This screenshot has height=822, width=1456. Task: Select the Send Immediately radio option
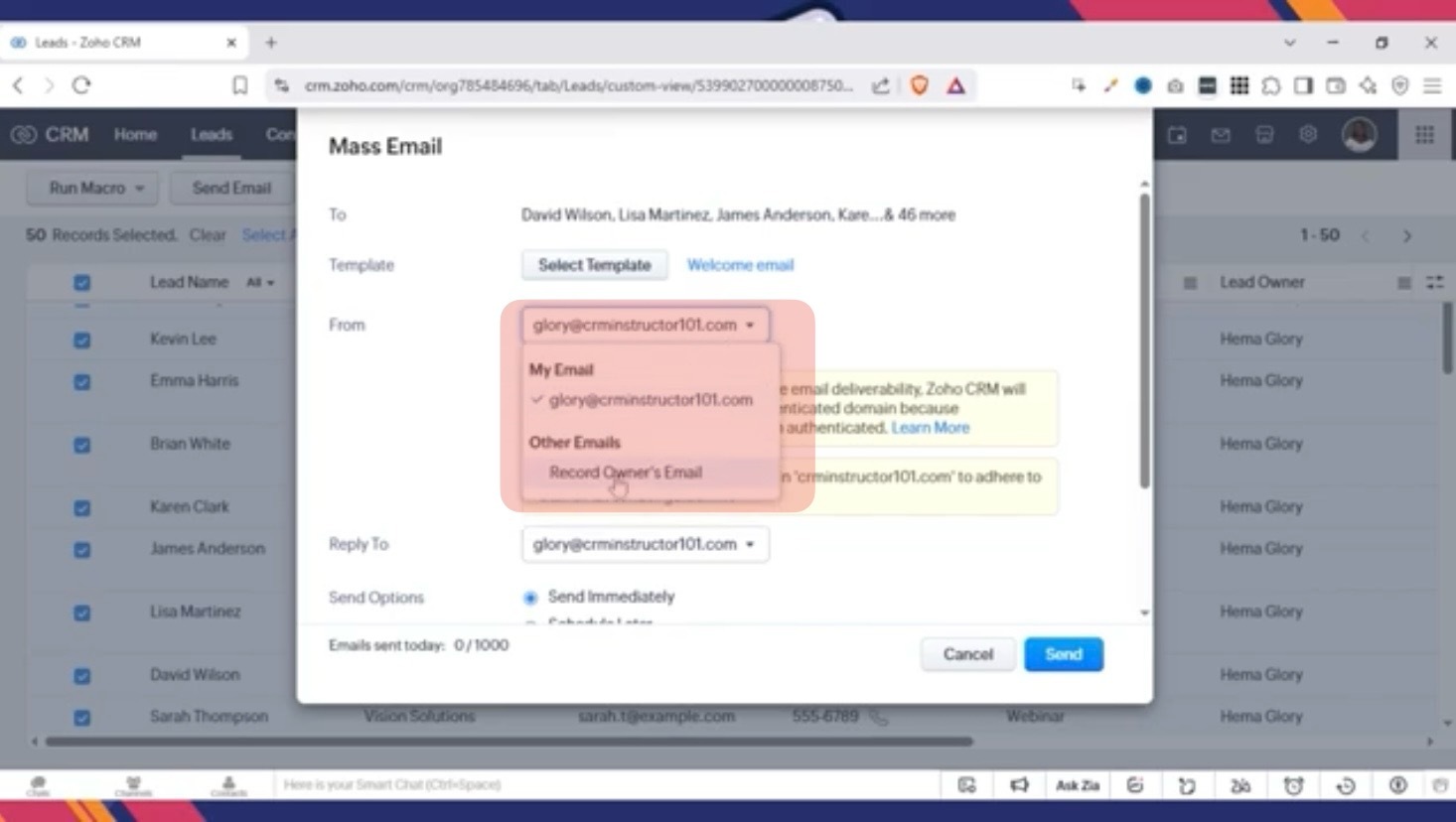(x=530, y=598)
